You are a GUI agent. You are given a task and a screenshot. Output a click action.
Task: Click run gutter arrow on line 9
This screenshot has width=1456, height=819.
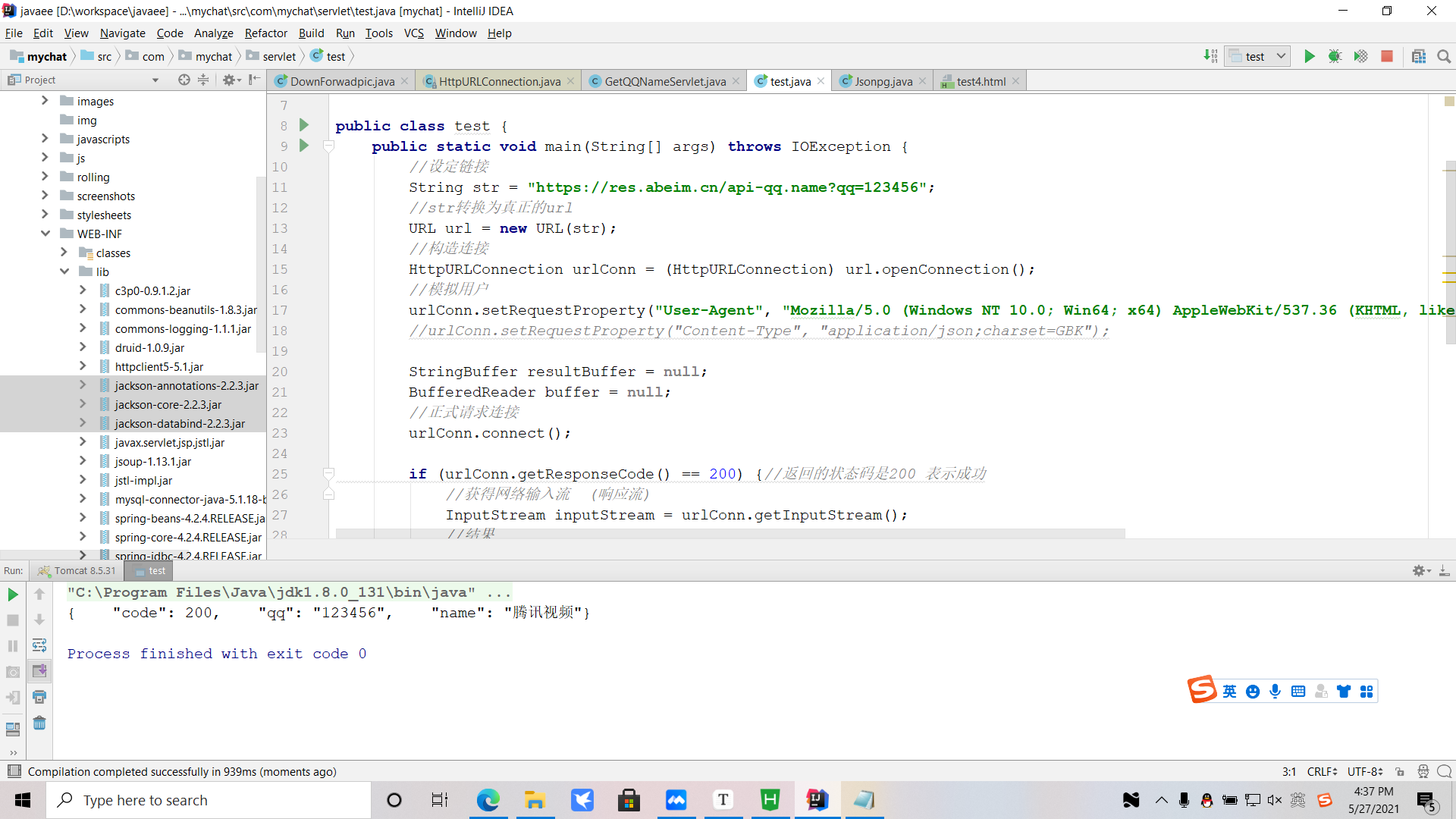[x=304, y=146]
